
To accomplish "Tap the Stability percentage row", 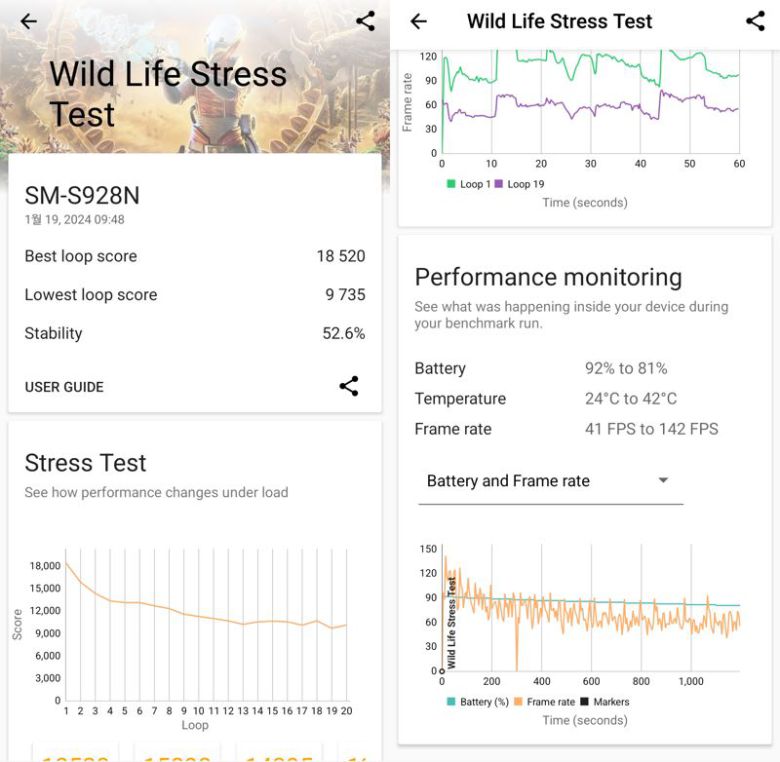I will 195,333.
